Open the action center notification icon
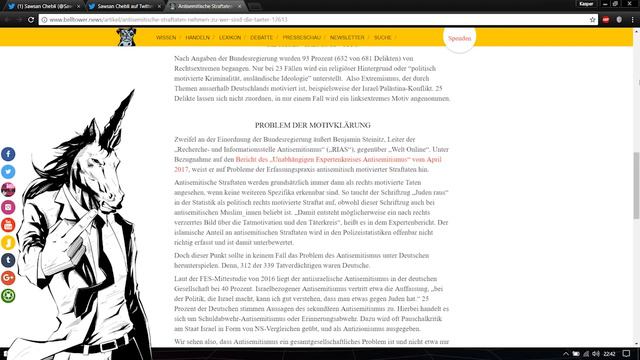Image resolution: width=640 pixels, height=360 pixels. pos(627,354)
